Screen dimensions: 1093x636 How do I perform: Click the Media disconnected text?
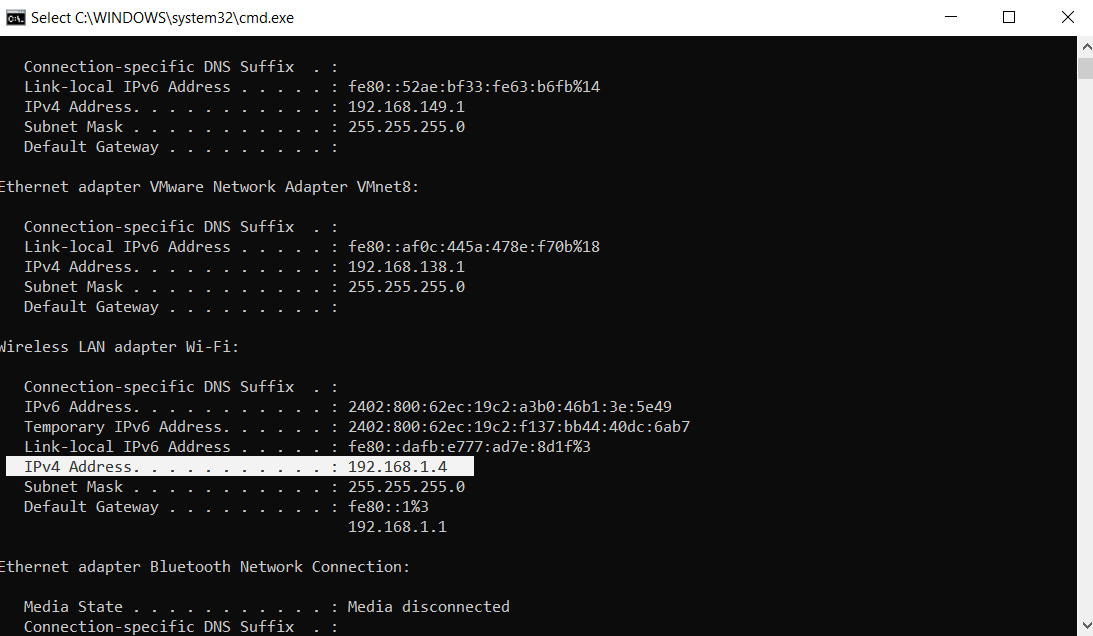(x=428, y=606)
